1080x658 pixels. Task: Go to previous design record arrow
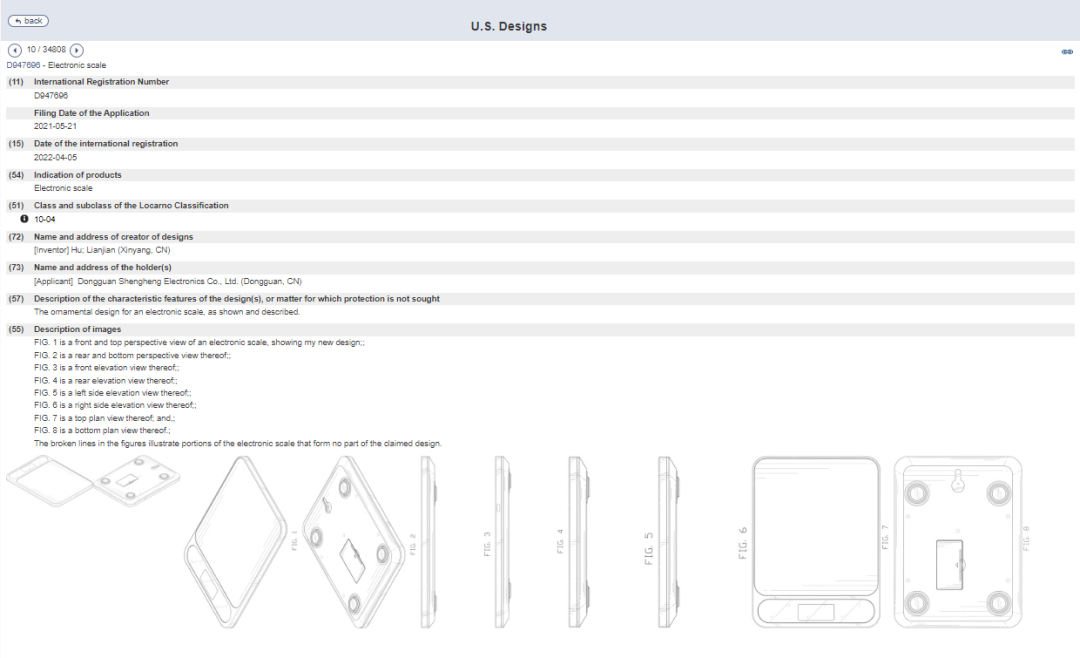click(x=14, y=50)
